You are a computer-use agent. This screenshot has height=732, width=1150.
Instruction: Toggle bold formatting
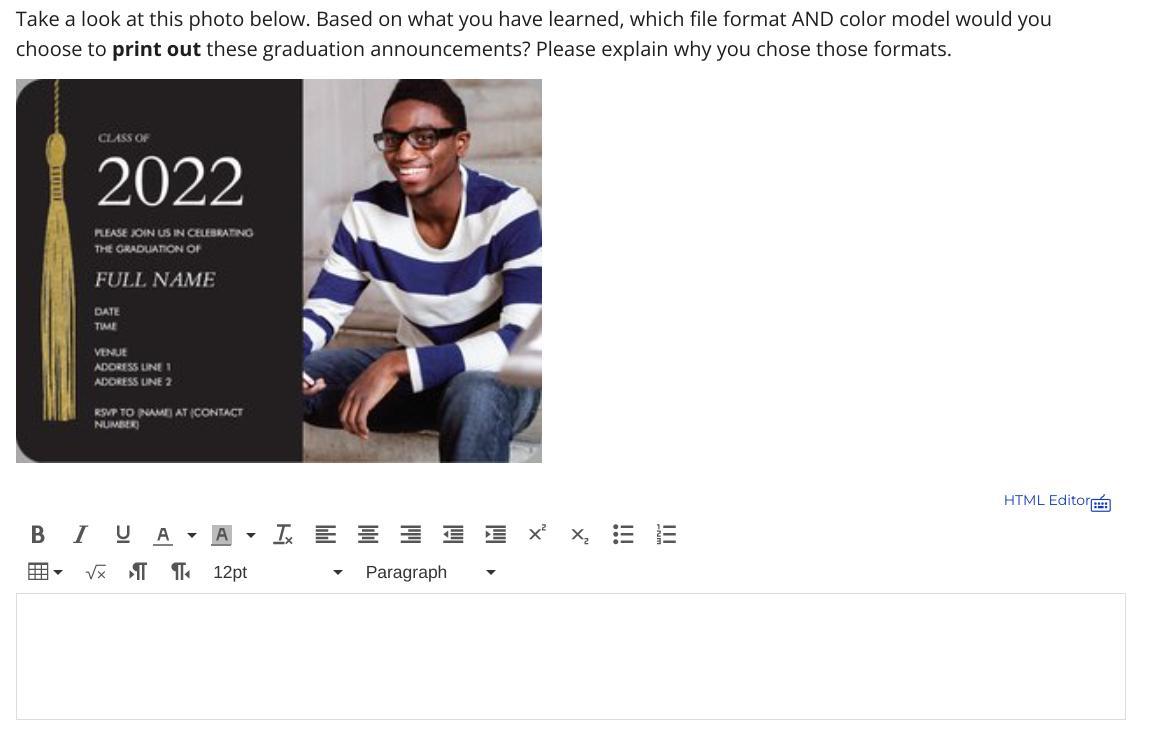pos(37,535)
